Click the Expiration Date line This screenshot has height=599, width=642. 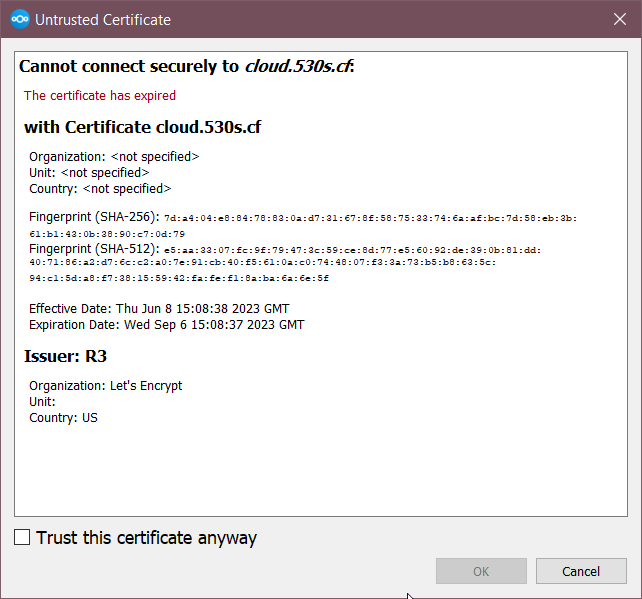[x=166, y=325]
